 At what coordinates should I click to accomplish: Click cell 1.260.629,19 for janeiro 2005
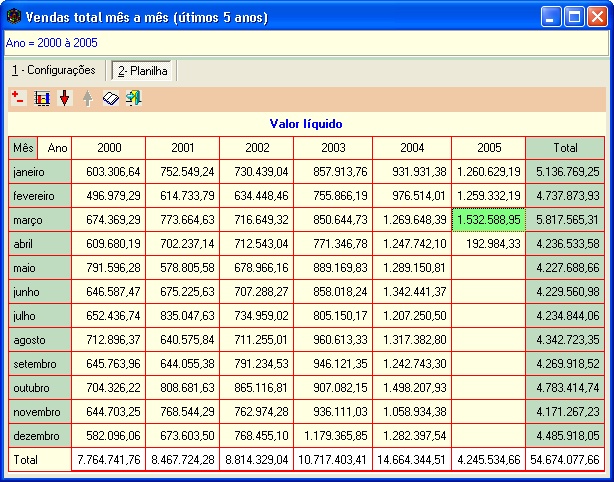[489, 172]
